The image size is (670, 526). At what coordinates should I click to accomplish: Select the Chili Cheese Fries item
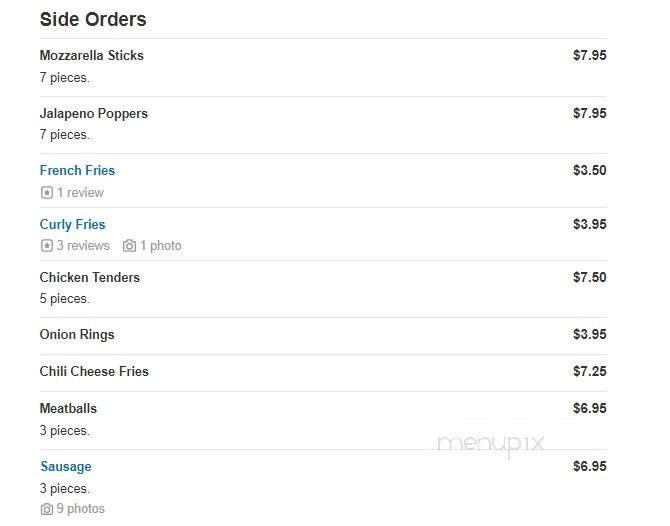coord(94,371)
